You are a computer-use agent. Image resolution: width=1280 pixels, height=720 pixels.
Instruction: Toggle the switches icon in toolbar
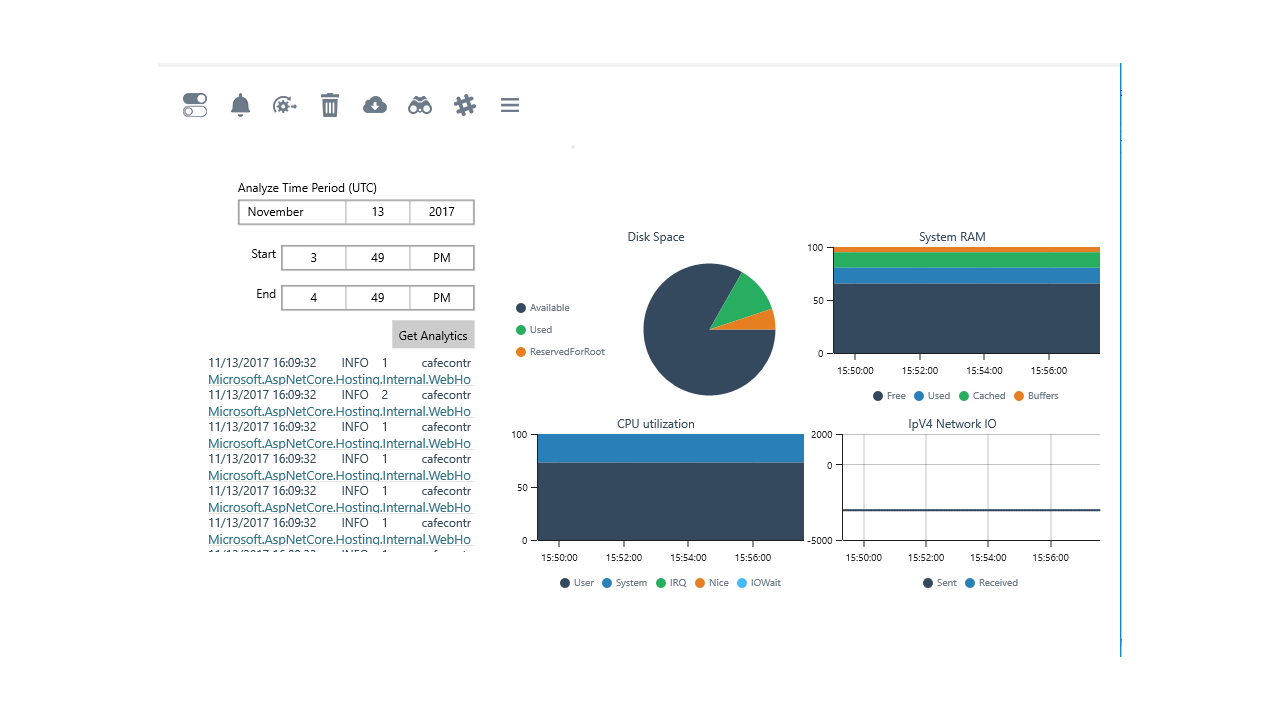tap(195, 105)
